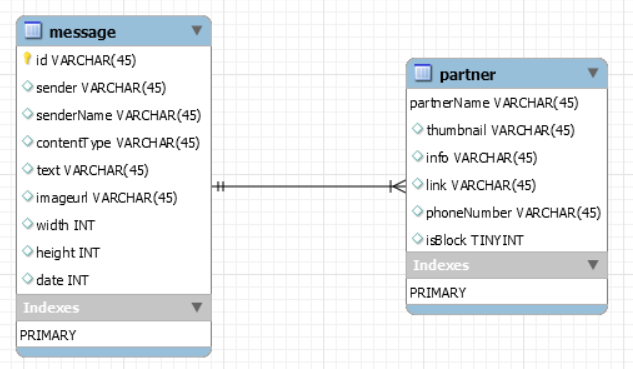Click the message table Indexes label
The image size is (633, 369).
coord(51,308)
